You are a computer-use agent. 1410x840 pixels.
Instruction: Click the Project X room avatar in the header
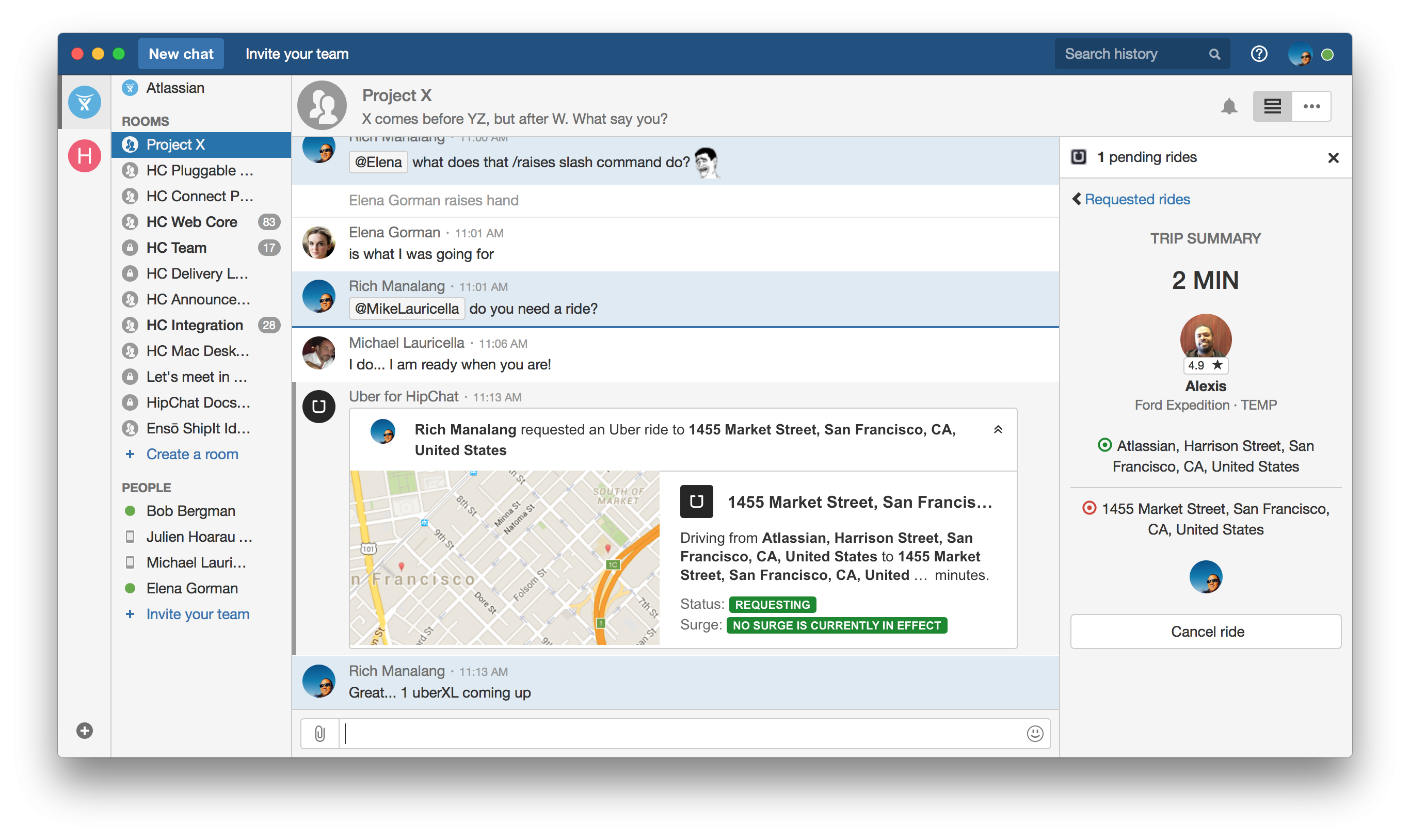[x=322, y=106]
